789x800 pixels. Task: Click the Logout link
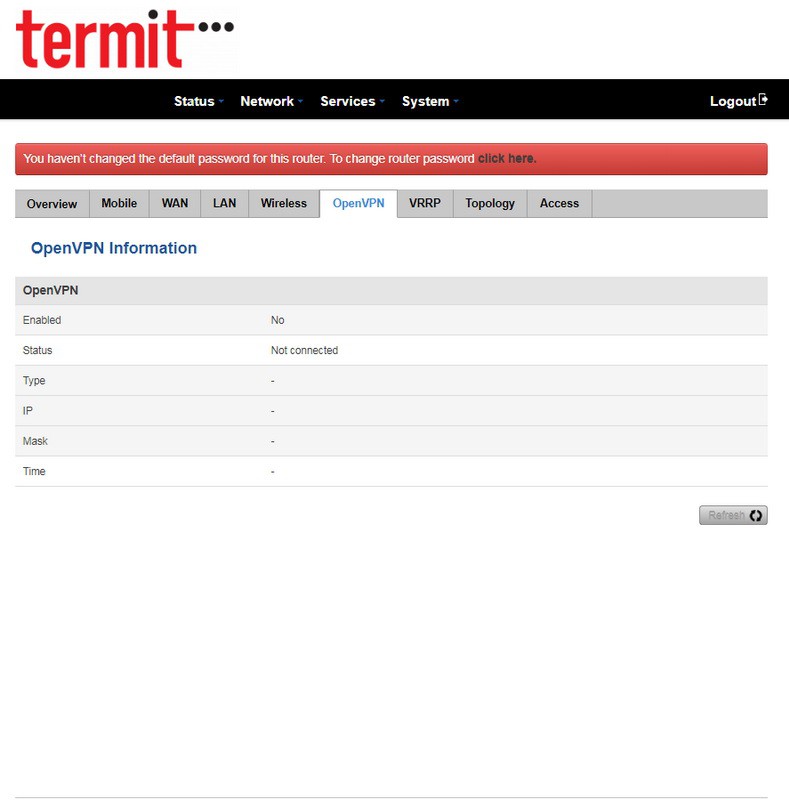tap(732, 101)
